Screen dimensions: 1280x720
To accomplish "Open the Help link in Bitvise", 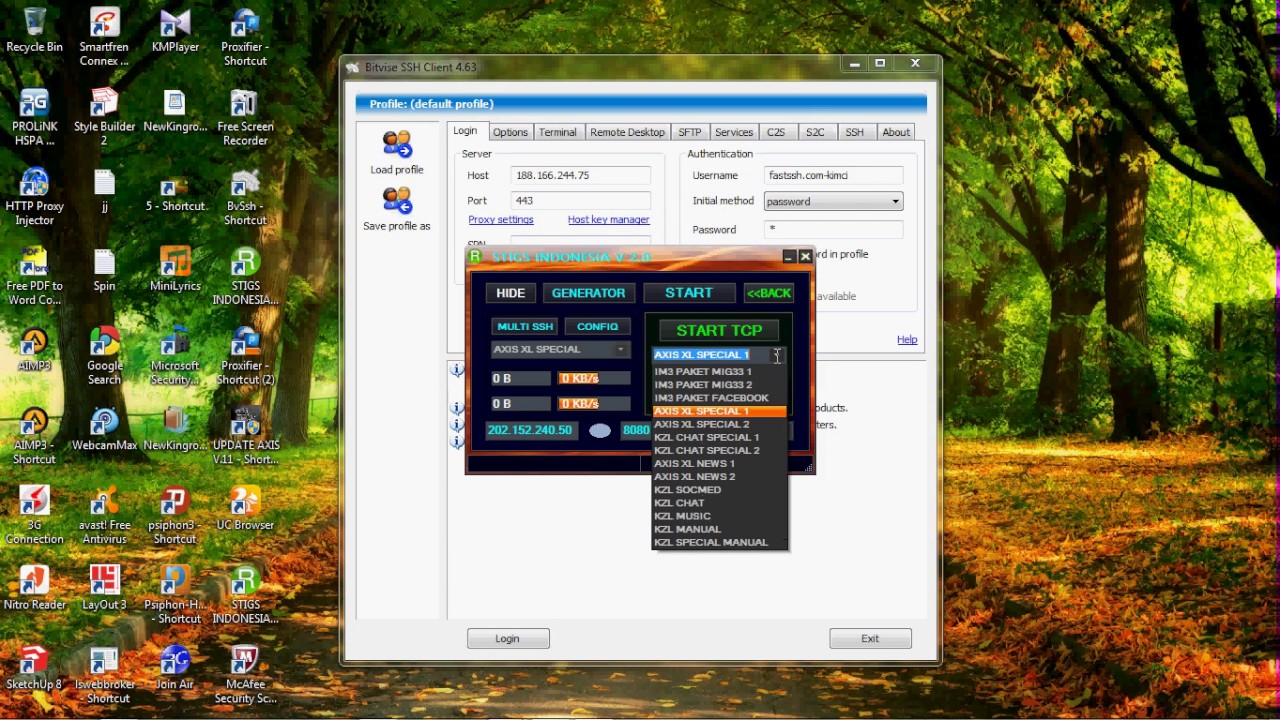I will pyautogui.click(x=907, y=340).
